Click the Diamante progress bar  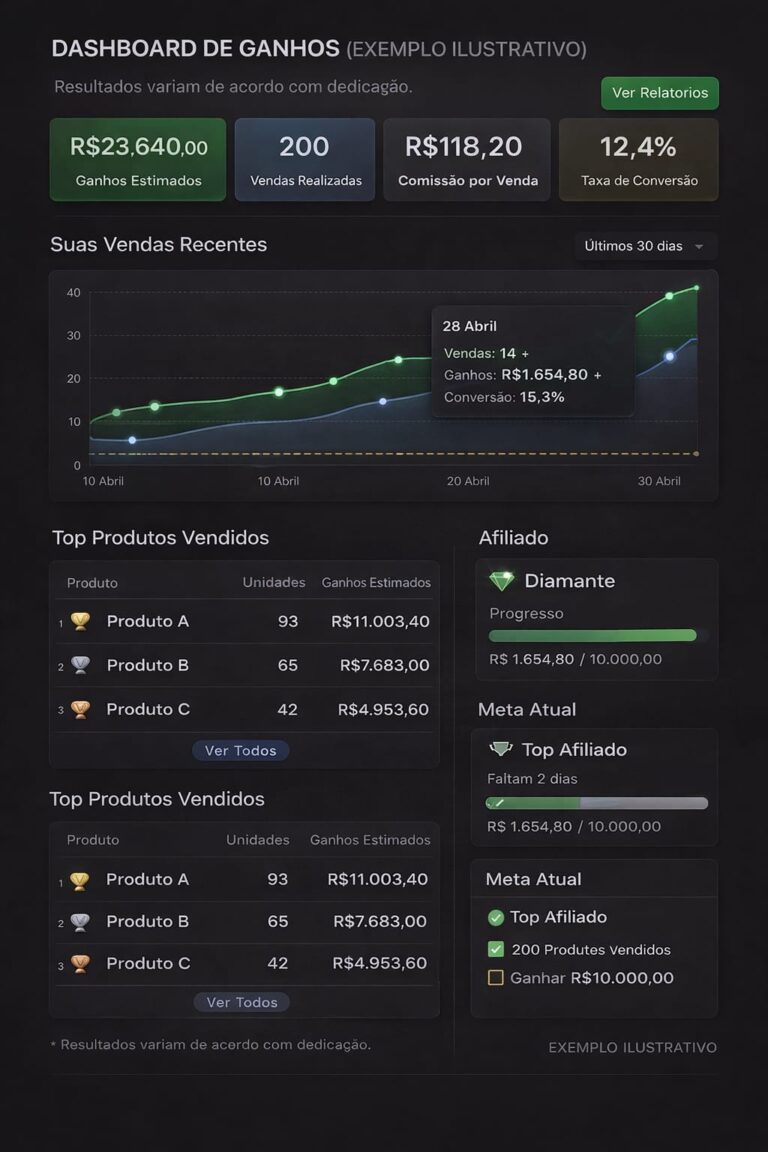(x=597, y=635)
